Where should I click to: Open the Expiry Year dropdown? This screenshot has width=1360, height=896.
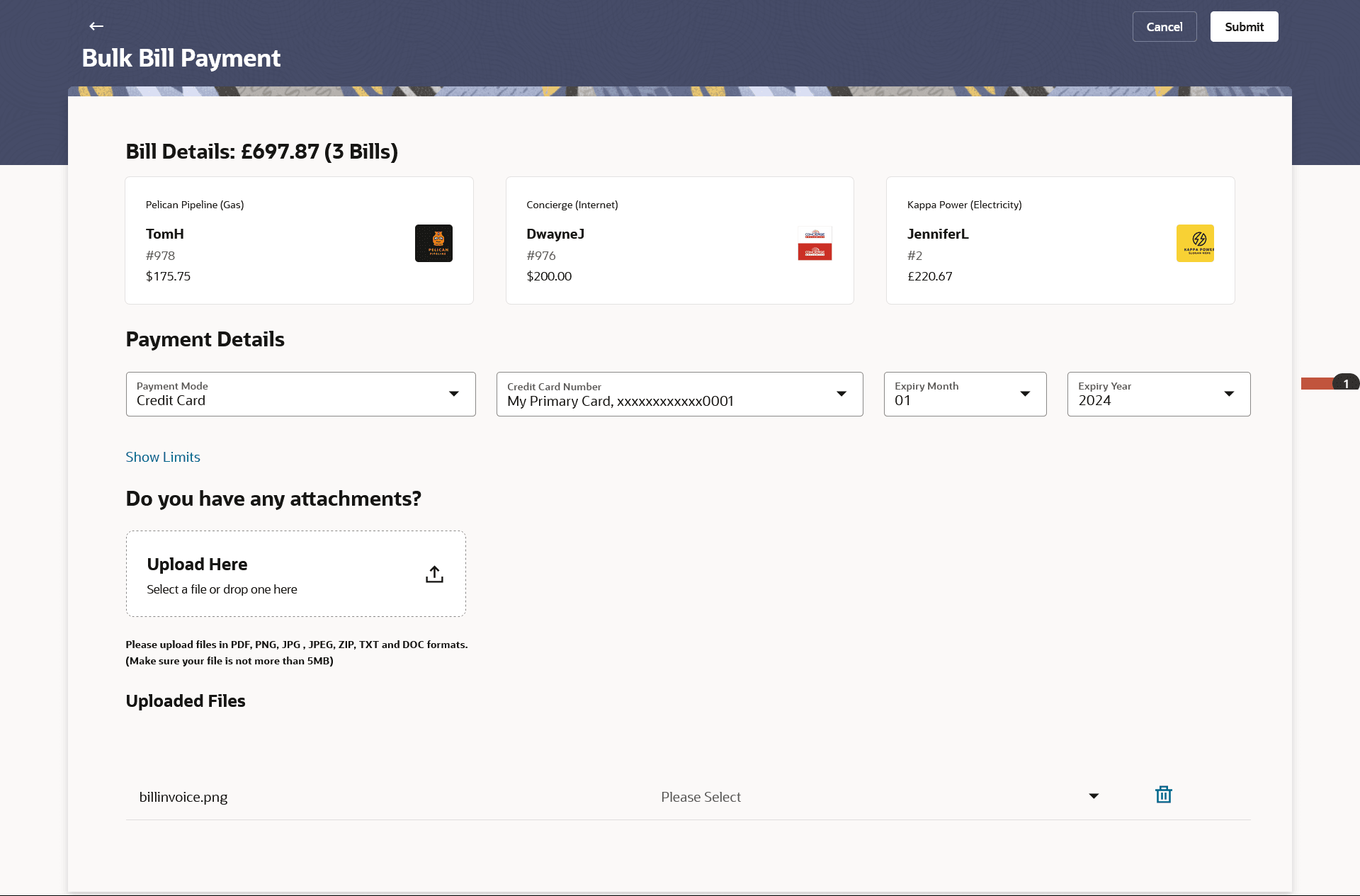click(x=1158, y=394)
